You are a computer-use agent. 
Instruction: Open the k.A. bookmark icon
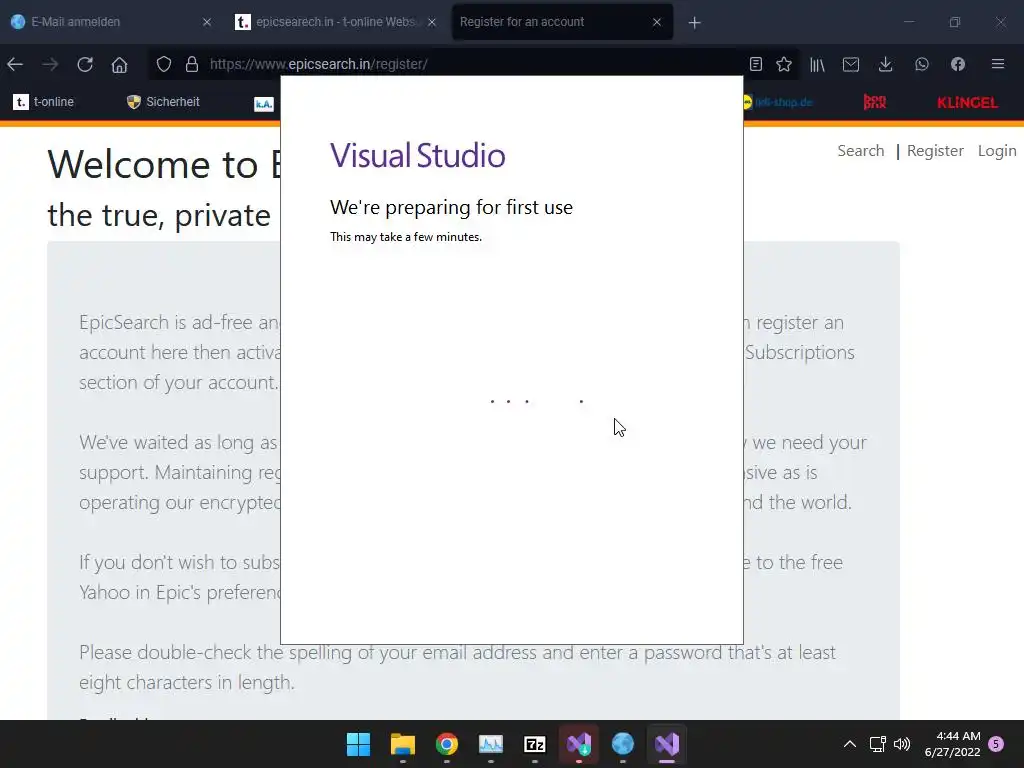tap(263, 103)
